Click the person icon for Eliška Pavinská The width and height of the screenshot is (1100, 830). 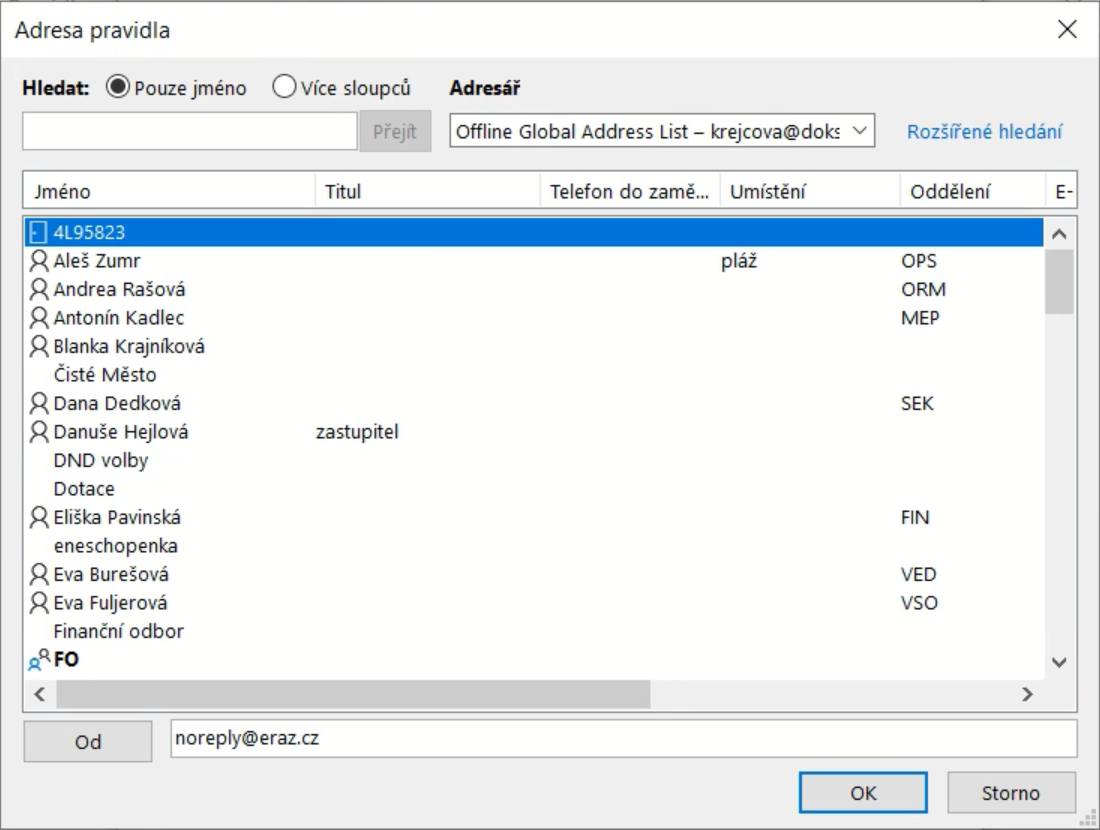[x=39, y=518]
